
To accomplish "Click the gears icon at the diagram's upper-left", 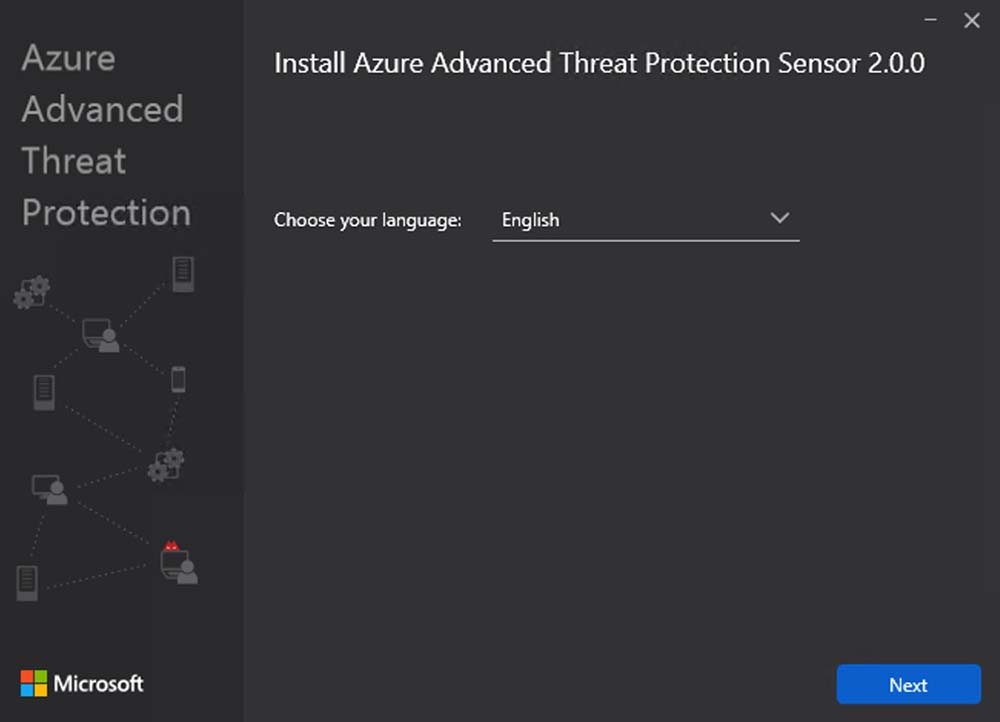I will coord(31,292).
